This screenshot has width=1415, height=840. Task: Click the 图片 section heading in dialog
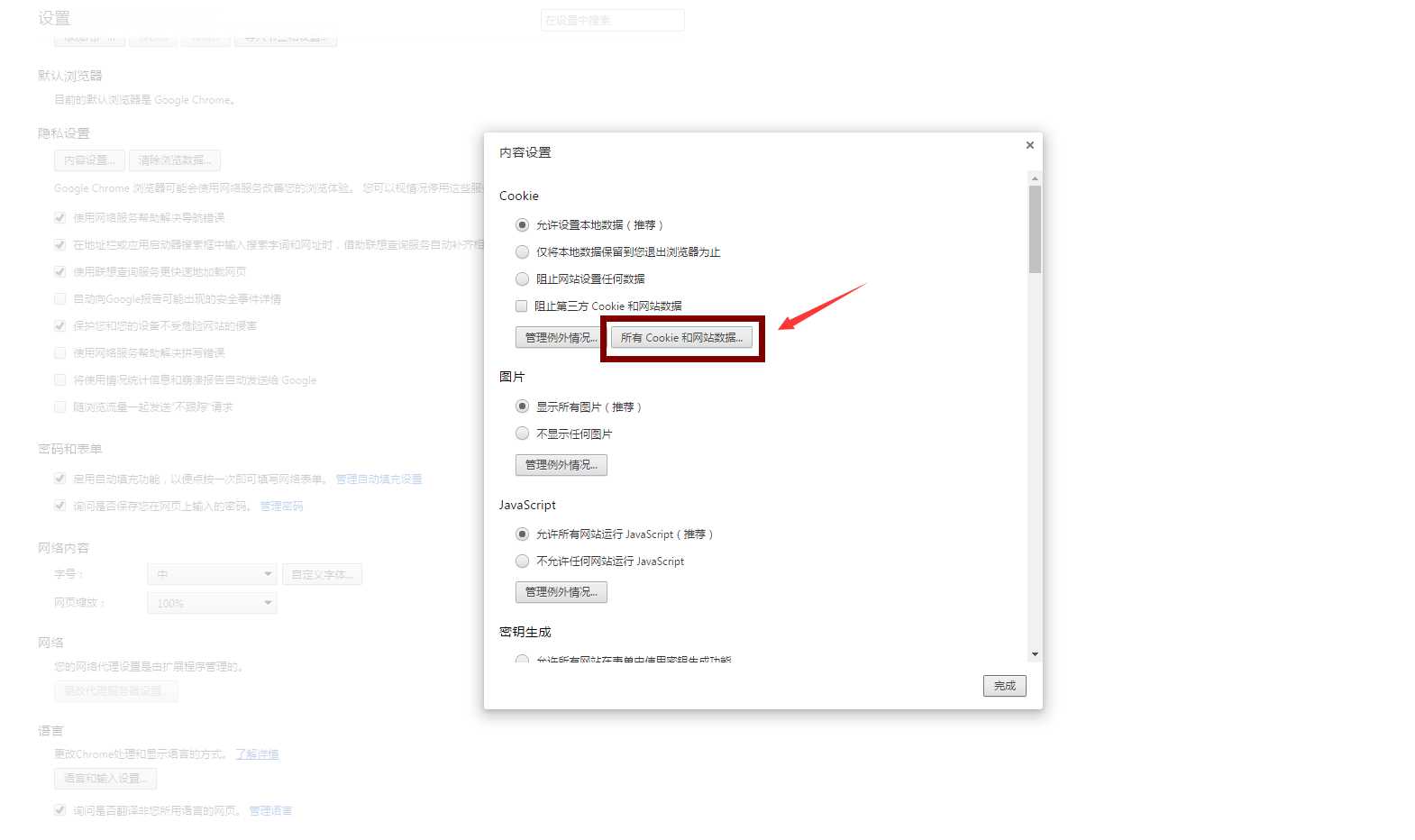[512, 377]
